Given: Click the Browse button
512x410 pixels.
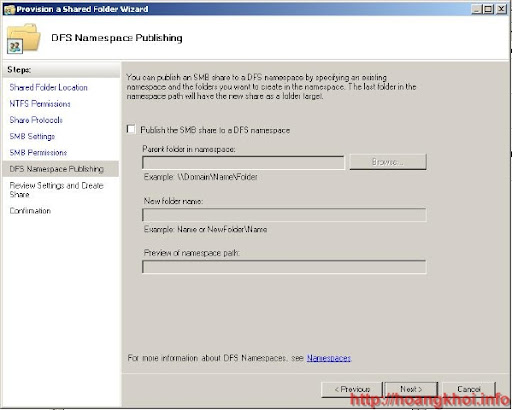Looking at the screenshot, I should pos(388,162).
